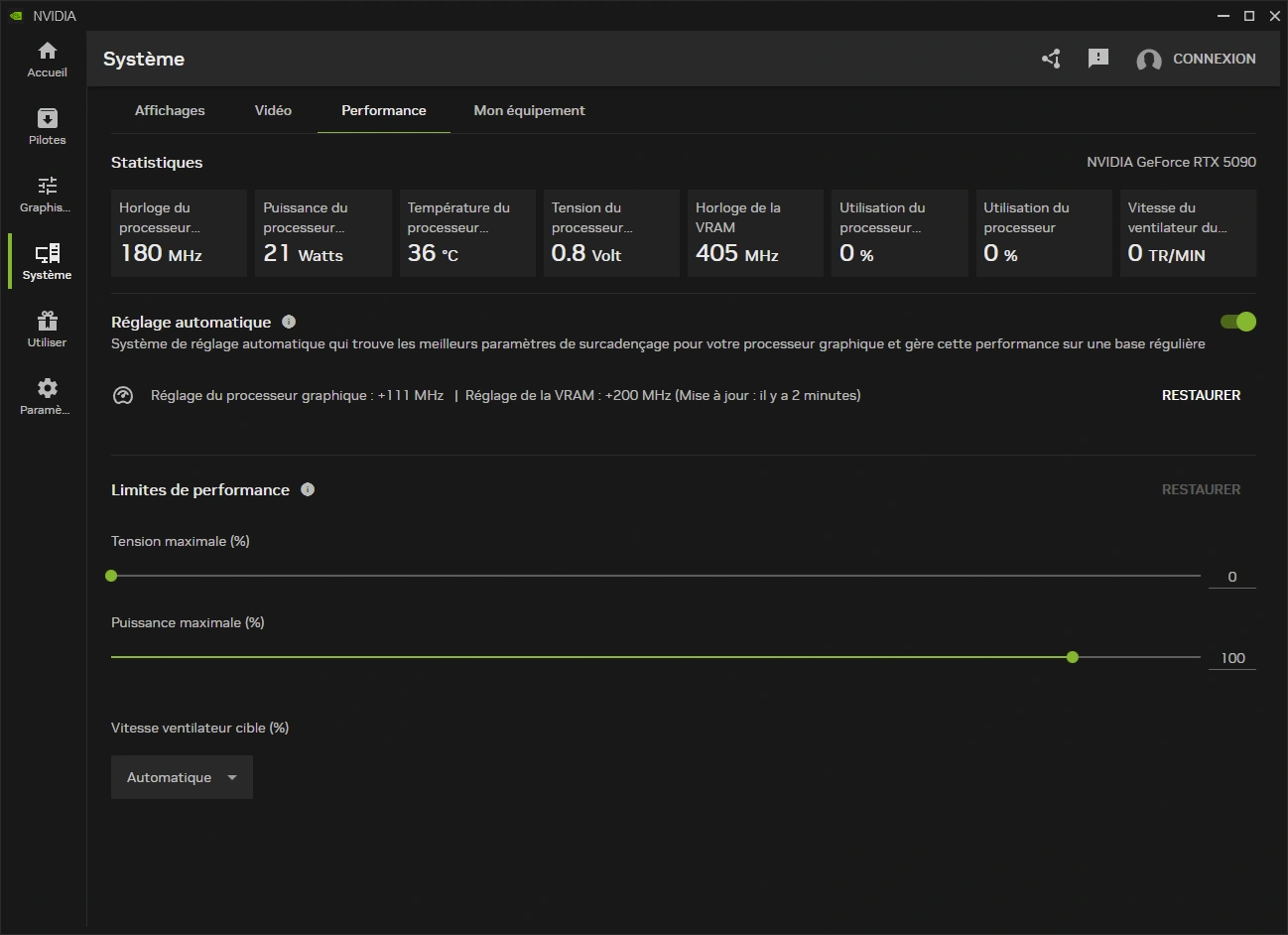Screen dimensions: 1288x935
Task: Click the Puissance maximale slider handle
Action: (1073, 657)
